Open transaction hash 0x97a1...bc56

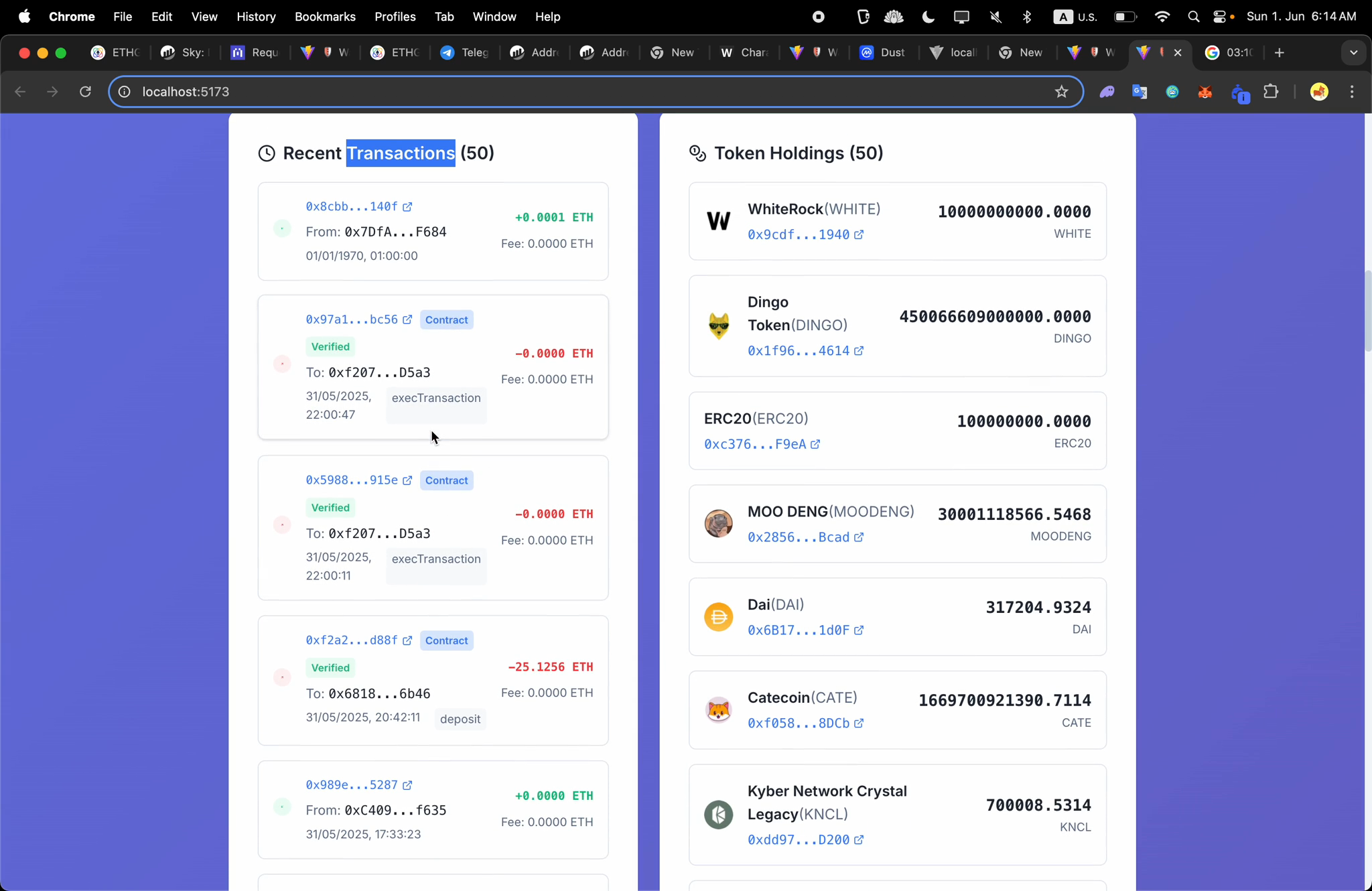(x=352, y=320)
